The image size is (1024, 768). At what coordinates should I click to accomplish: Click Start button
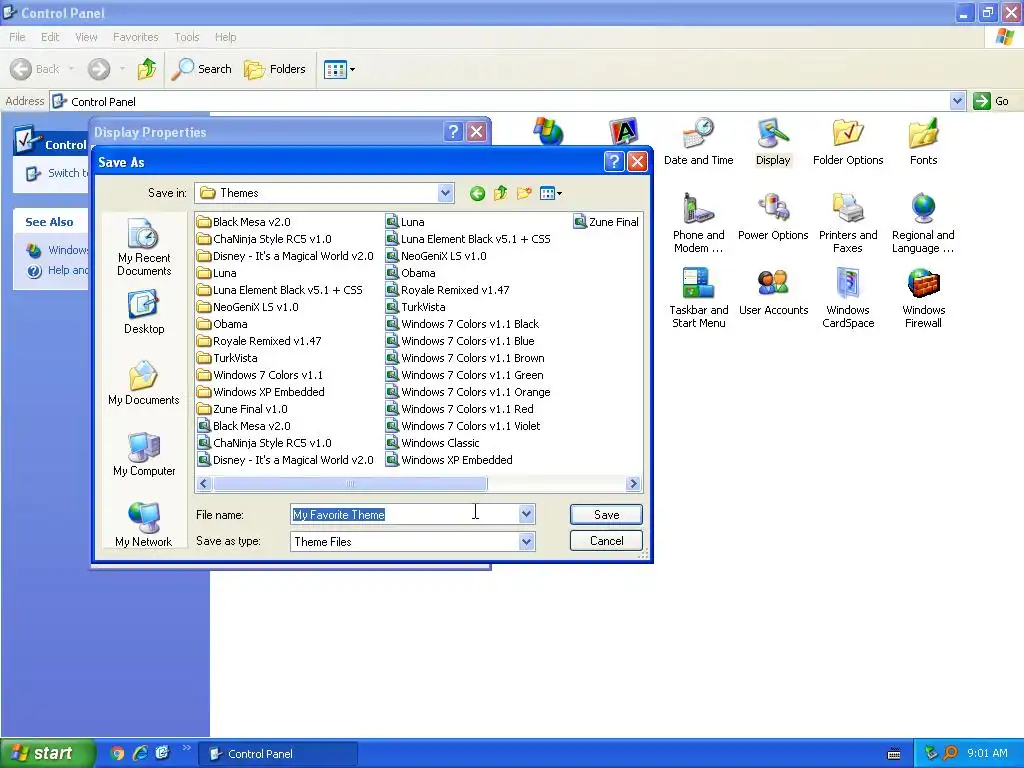[47, 753]
